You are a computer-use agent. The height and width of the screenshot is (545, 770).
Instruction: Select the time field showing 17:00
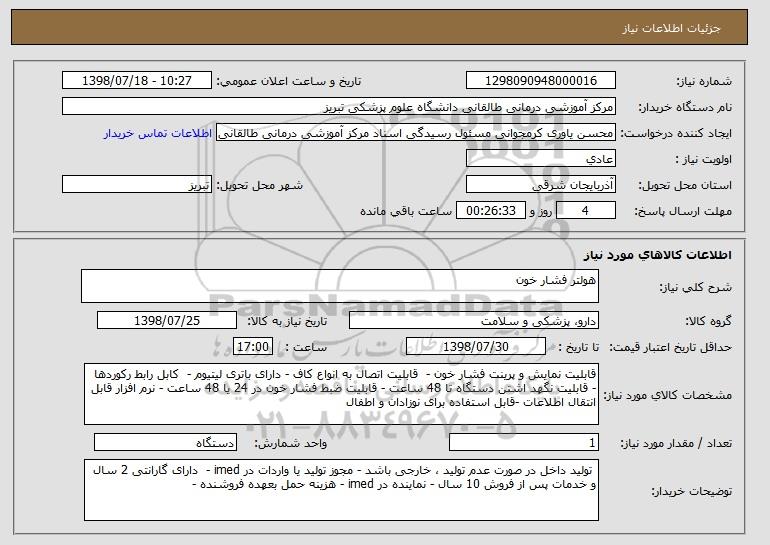(x=253, y=347)
